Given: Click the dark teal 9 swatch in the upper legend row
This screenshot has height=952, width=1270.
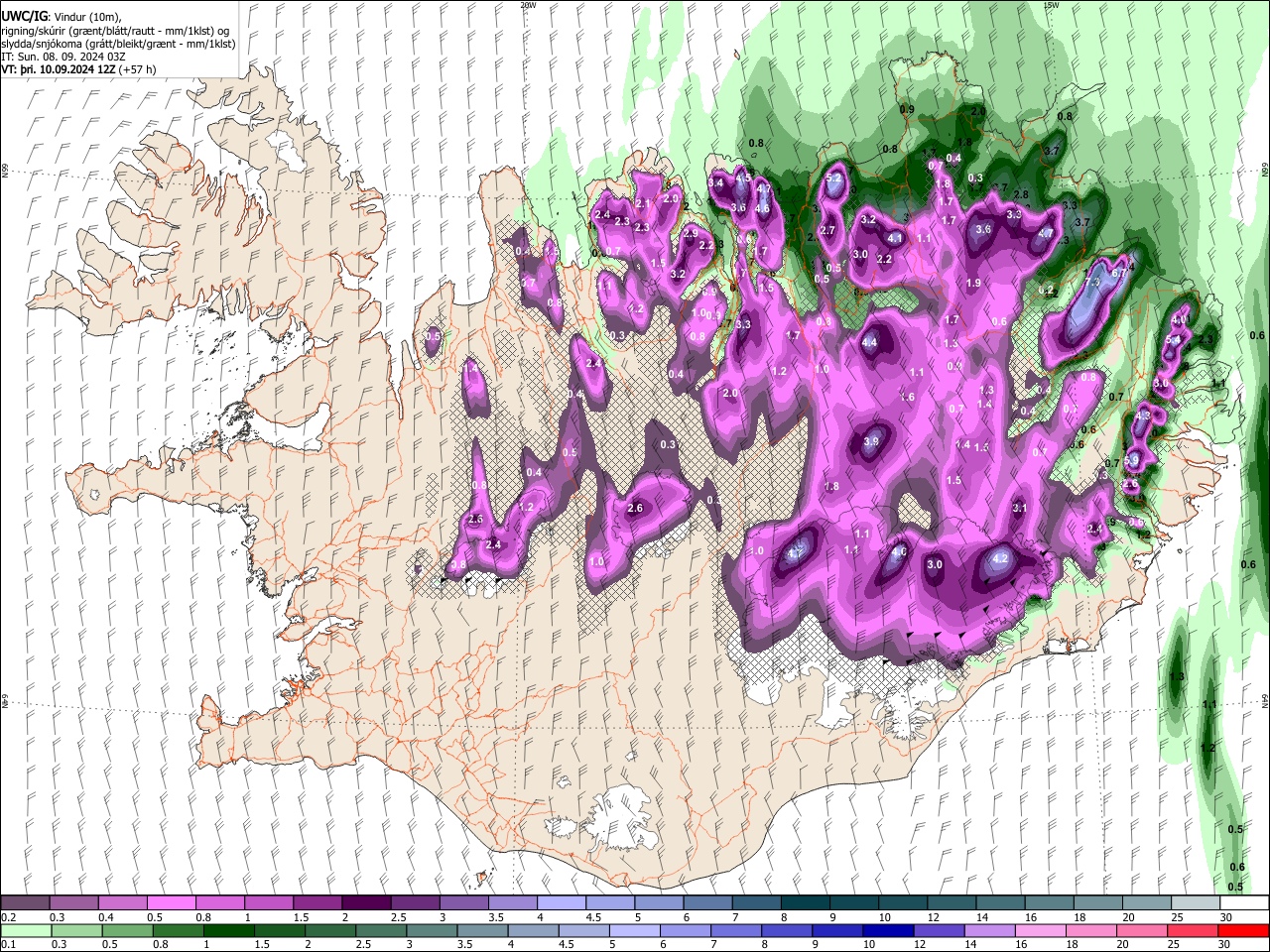Looking at the screenshot, I should (x=852, y=903).
